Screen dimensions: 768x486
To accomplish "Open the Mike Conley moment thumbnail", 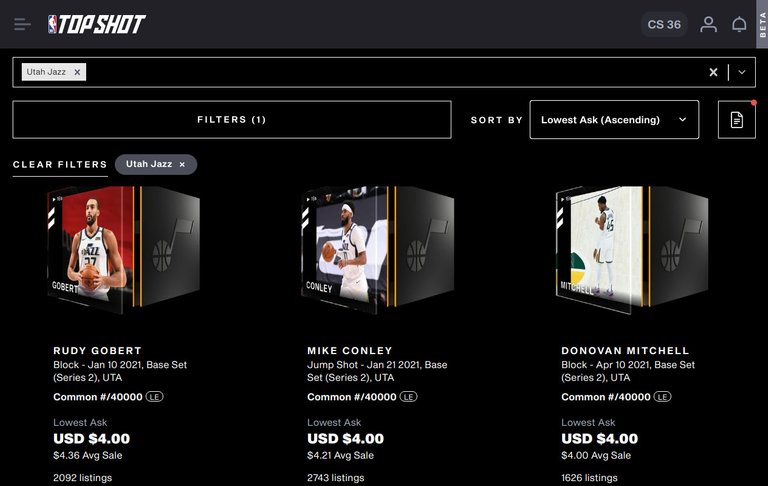I will (x=377, y=249).
